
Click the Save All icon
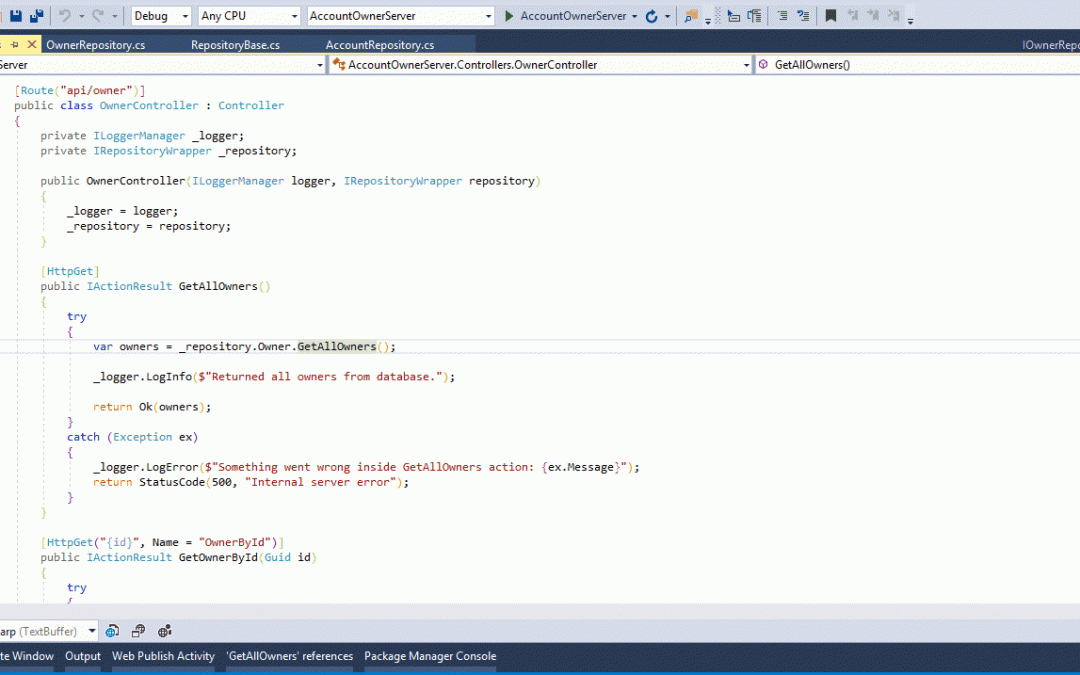point(37,16)
